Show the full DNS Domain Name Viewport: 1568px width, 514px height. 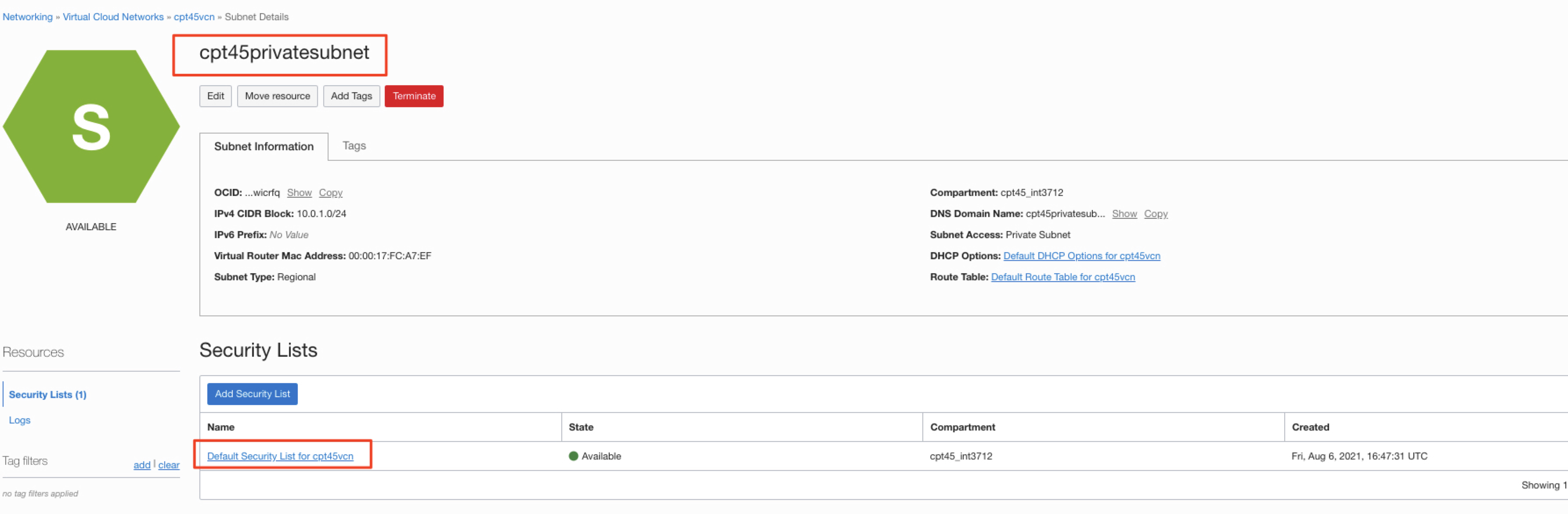[1124, 214]
